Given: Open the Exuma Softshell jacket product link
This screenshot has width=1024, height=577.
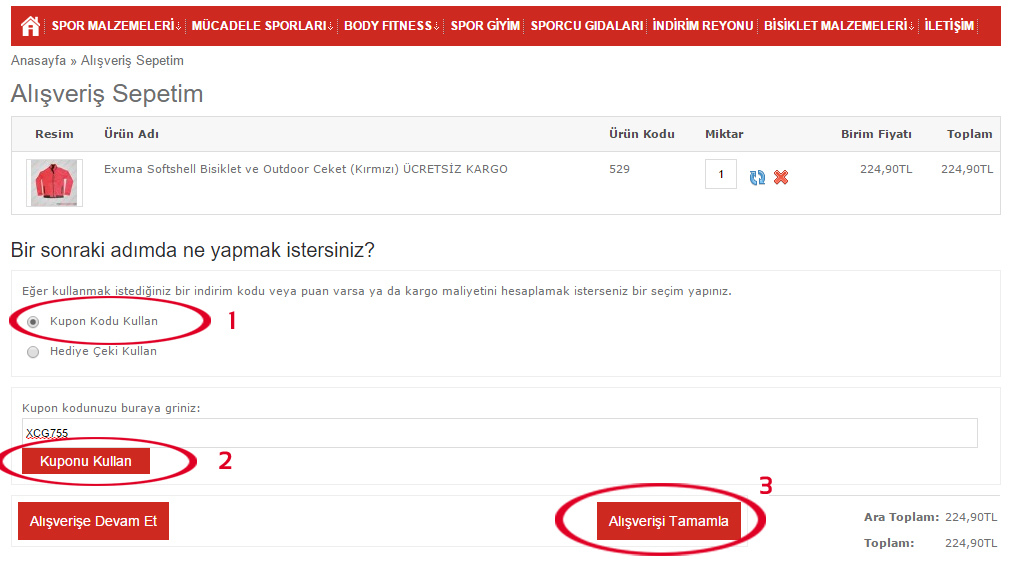Looking at the screenshot, I should [x=305, y=169].
